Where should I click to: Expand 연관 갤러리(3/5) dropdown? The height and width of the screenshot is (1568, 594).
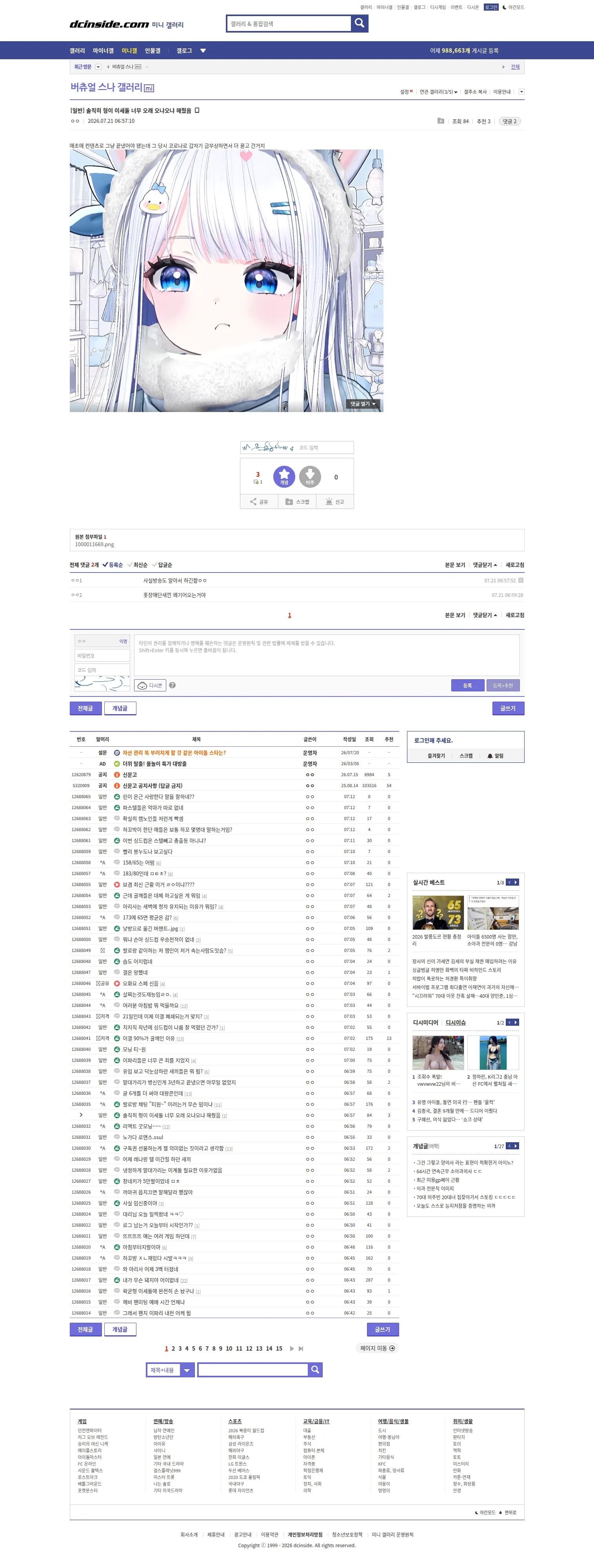coord(438,92)
